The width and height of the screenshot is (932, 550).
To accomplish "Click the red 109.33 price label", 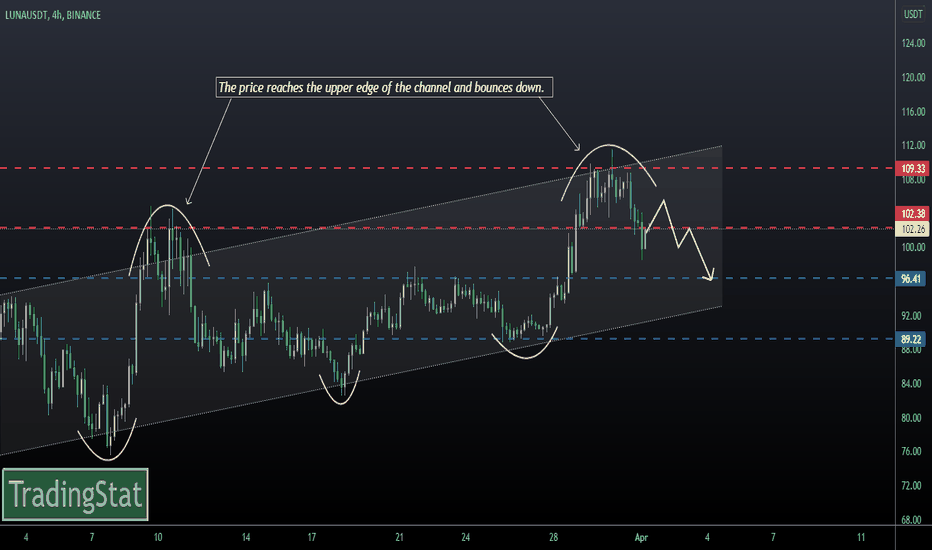I will pyautogui.click(x=913, y=169).
